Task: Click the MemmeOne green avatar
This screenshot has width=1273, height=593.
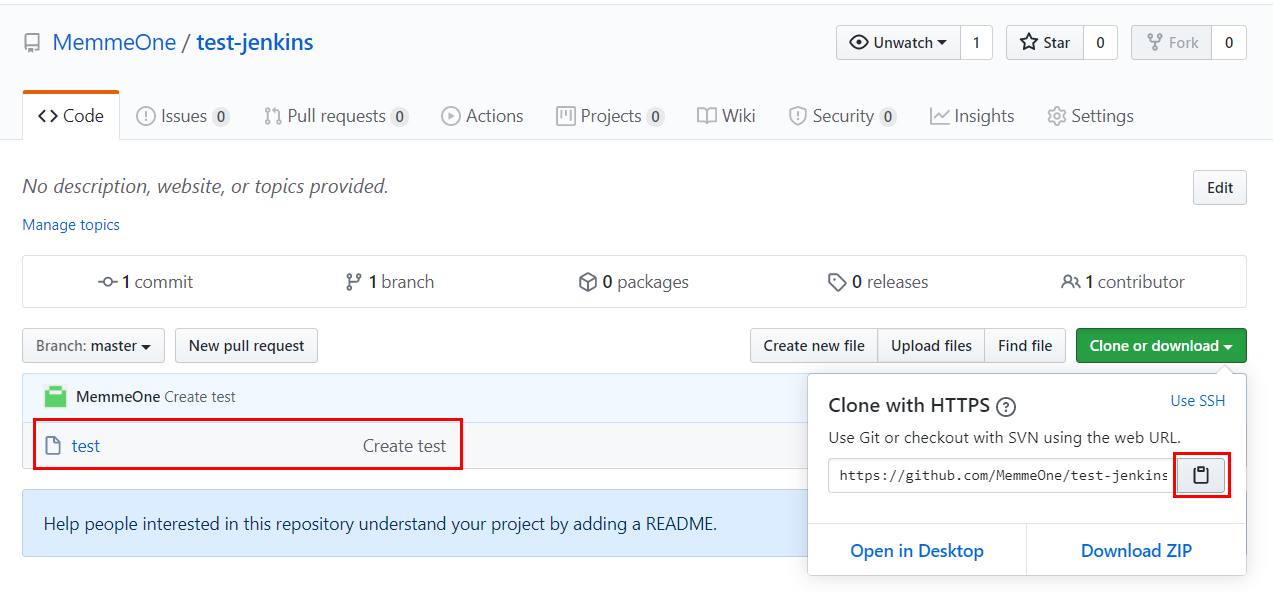Action: tap(55, 396)
